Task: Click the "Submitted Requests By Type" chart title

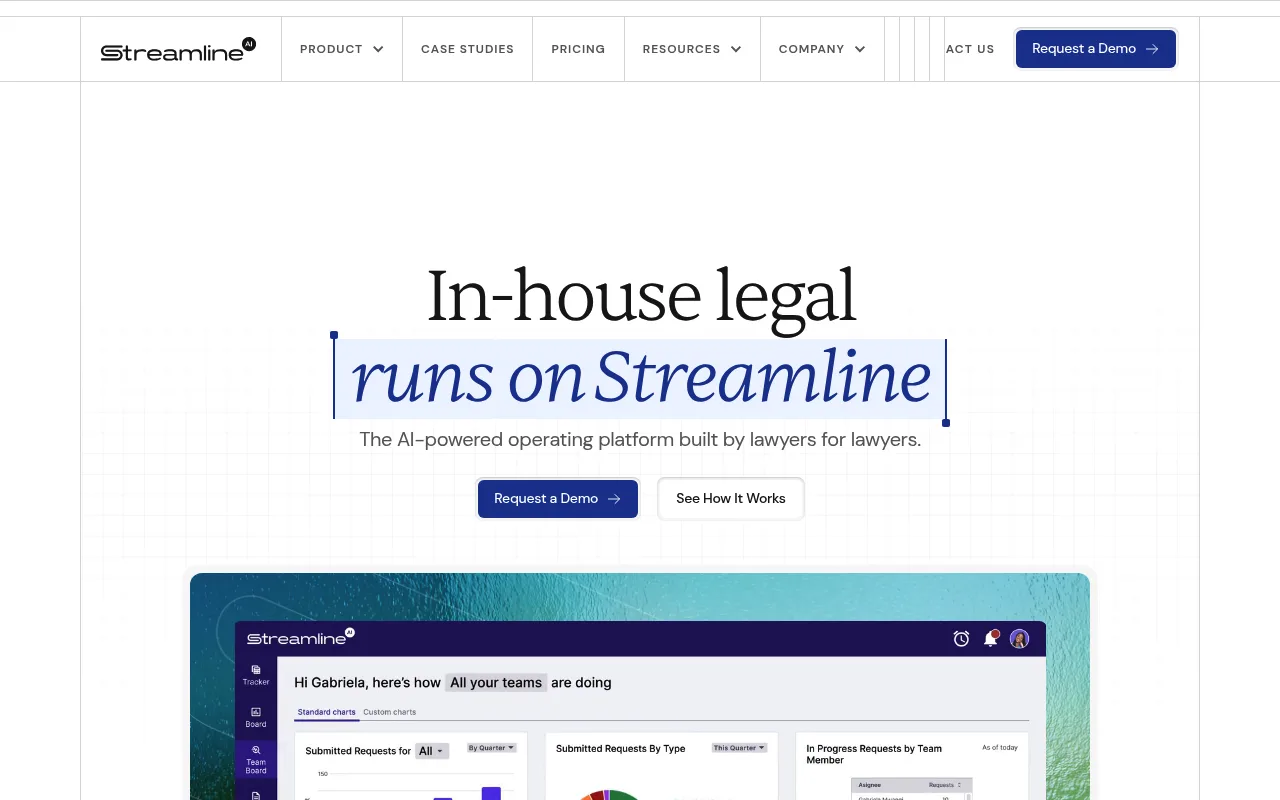Action: [620, 749]
